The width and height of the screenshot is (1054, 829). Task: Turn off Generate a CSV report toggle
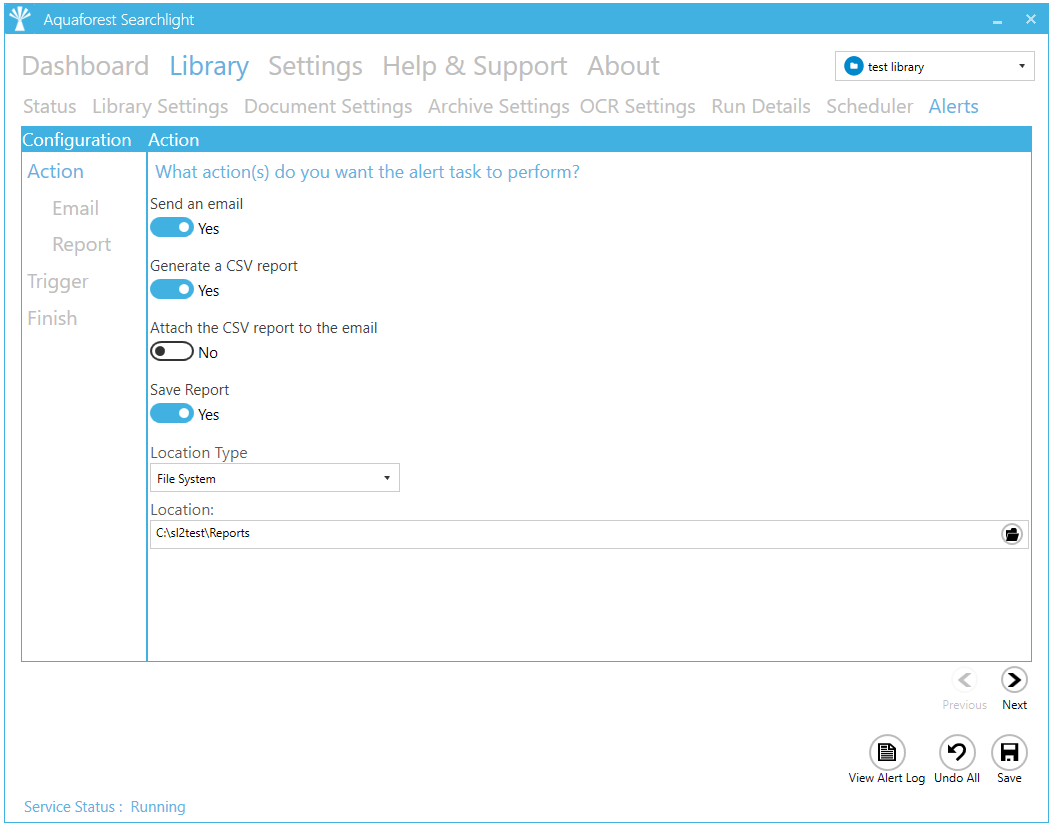coord(172,290)
